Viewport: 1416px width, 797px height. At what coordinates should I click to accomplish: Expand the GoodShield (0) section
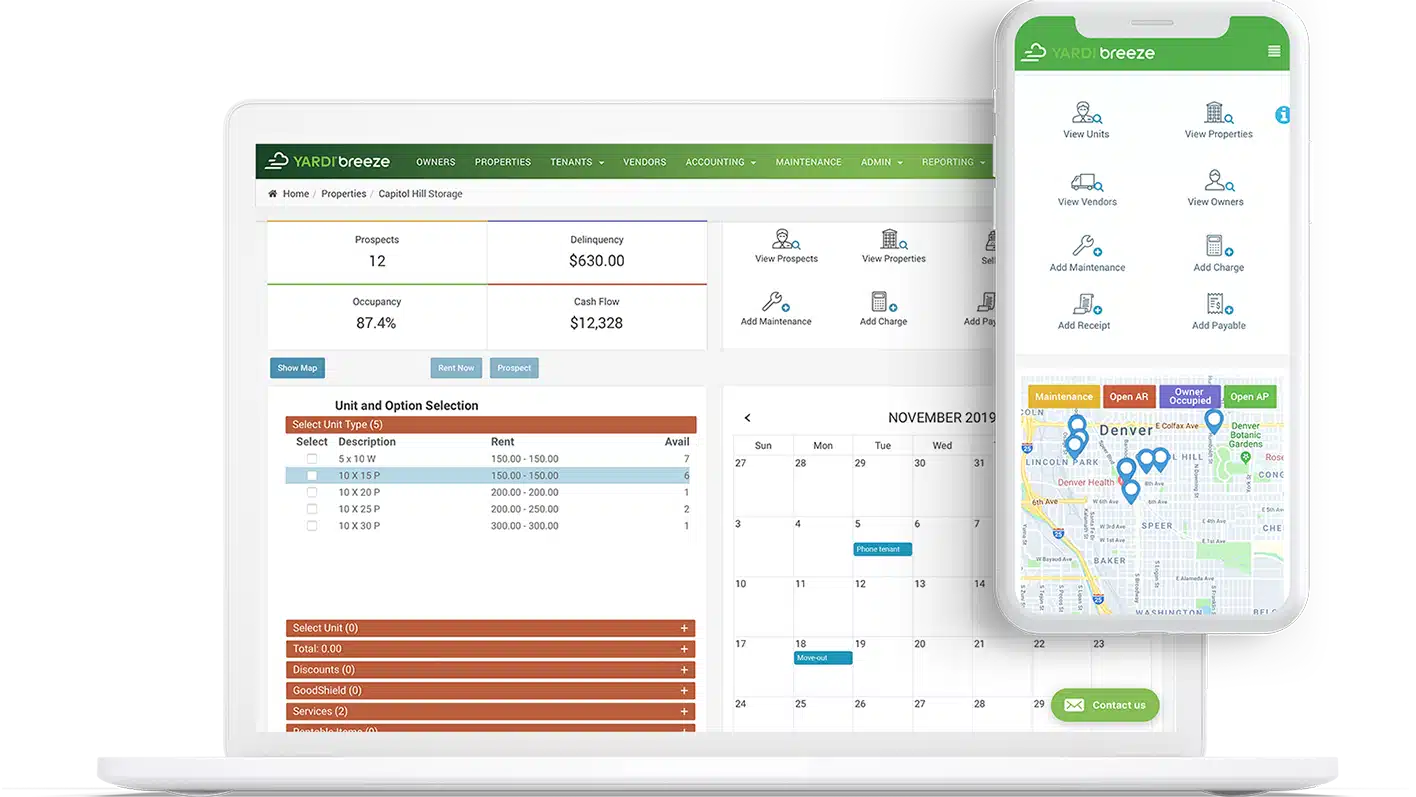click(x=490, y=691)
